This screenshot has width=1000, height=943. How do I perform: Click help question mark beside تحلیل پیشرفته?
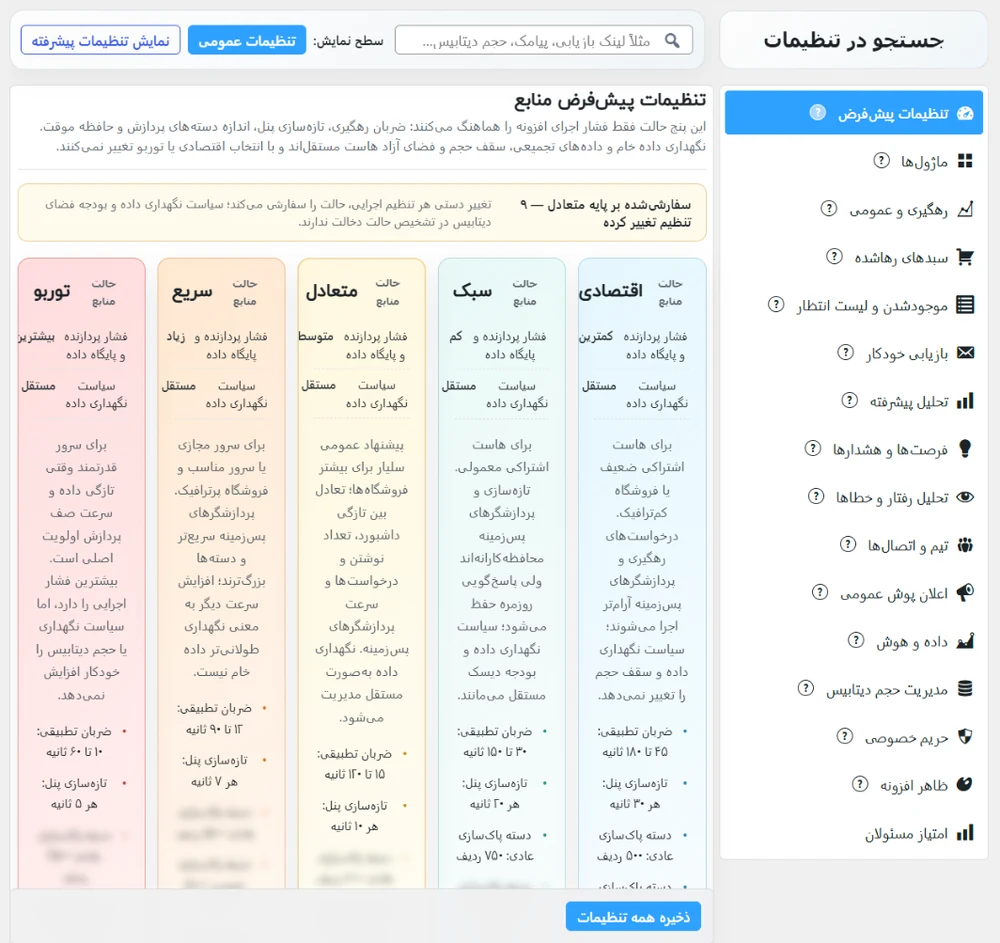coord(849,400)
